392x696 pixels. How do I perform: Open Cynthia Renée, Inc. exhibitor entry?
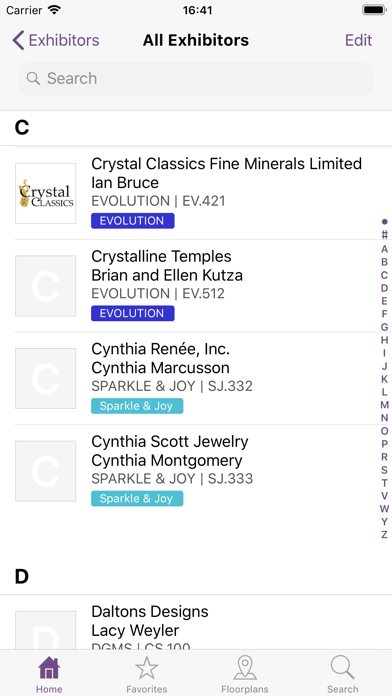pos(196,379)
